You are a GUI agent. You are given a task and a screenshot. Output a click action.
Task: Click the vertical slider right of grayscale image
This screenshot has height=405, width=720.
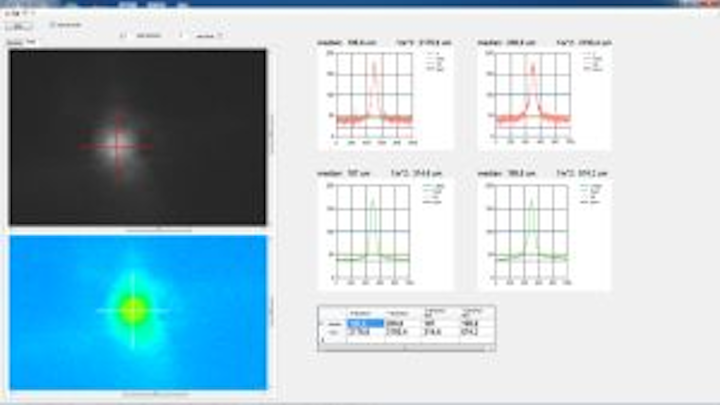(x=271, y=134)
